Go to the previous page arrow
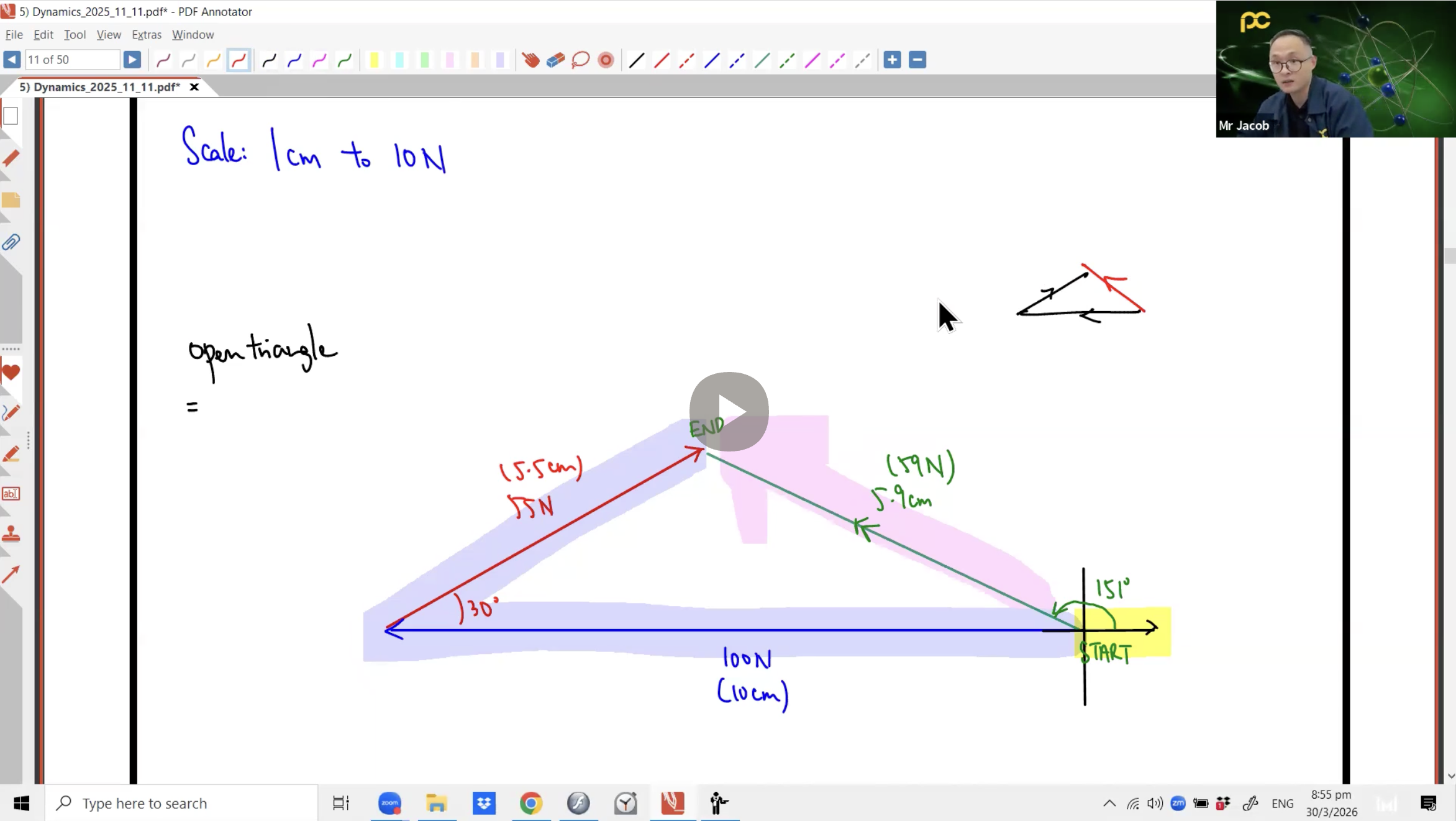The width and height of the screenshot is (1456, 821). coord(12,60)
